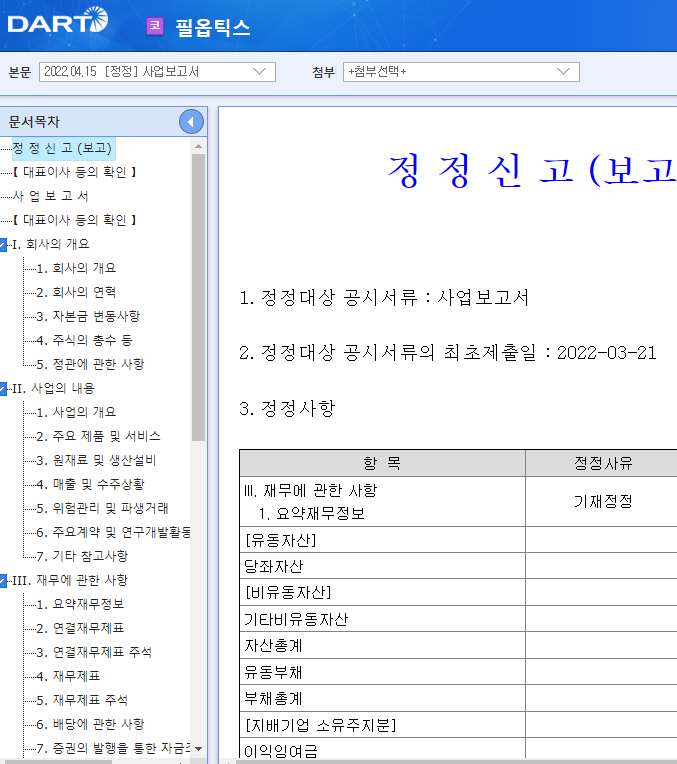Open 6. 배당에 관한 사항 subsection
677x764 pixels.
90,724
